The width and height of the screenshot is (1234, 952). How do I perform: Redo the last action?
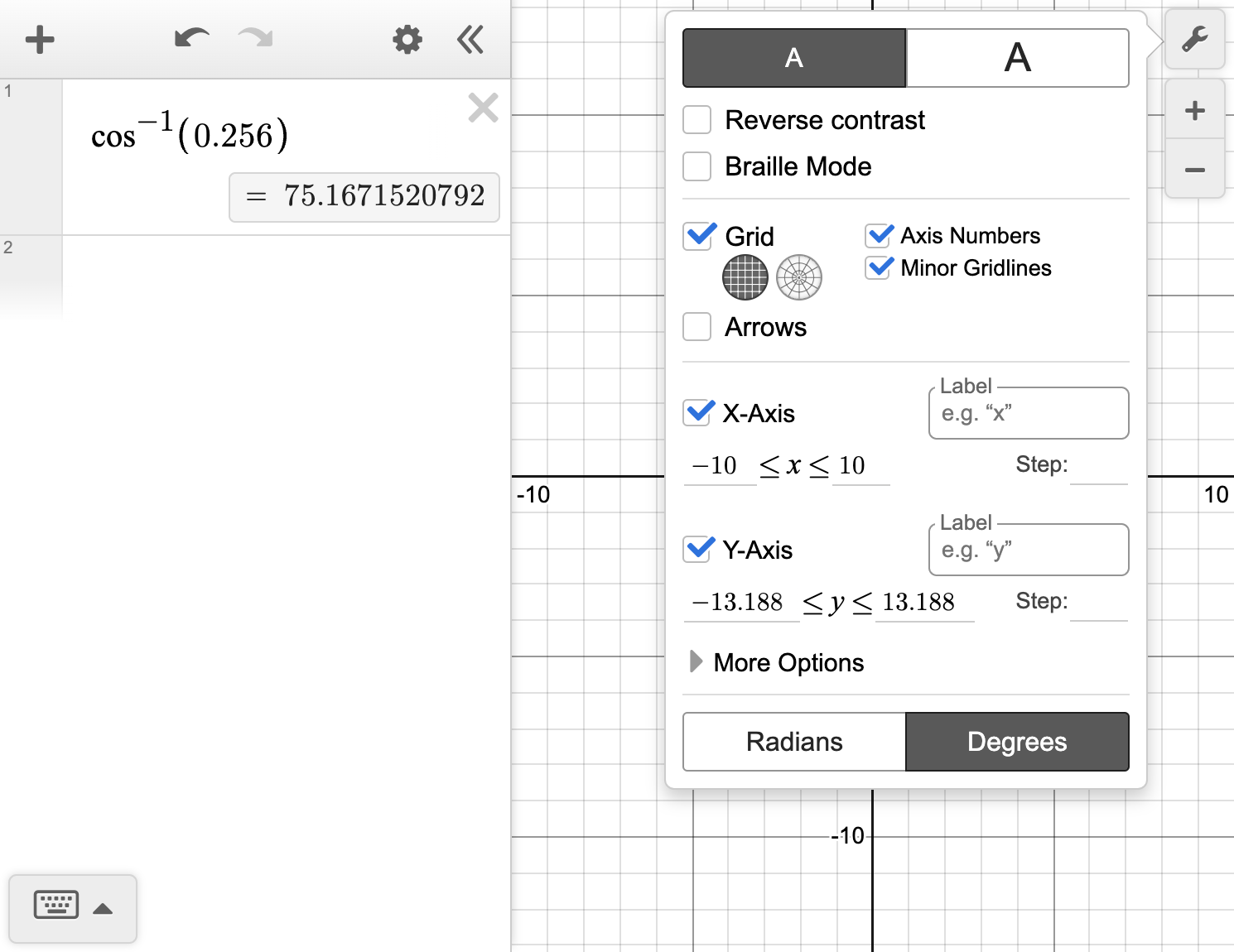click(x=253, y=37)
